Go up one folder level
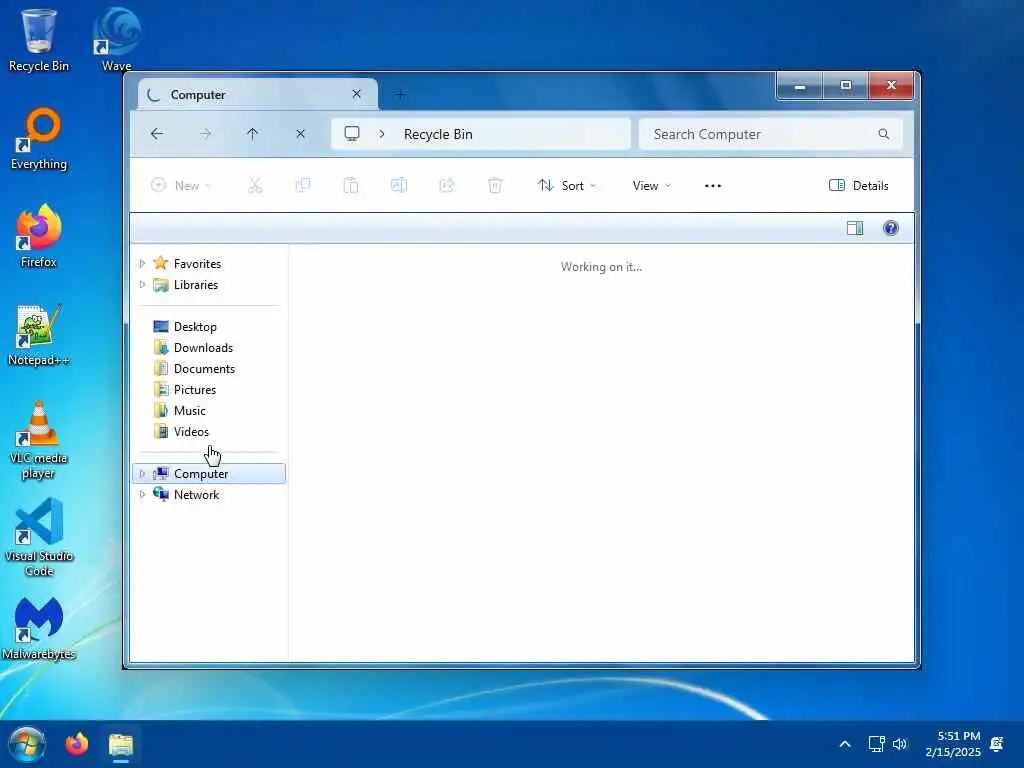 coord(253,134)
